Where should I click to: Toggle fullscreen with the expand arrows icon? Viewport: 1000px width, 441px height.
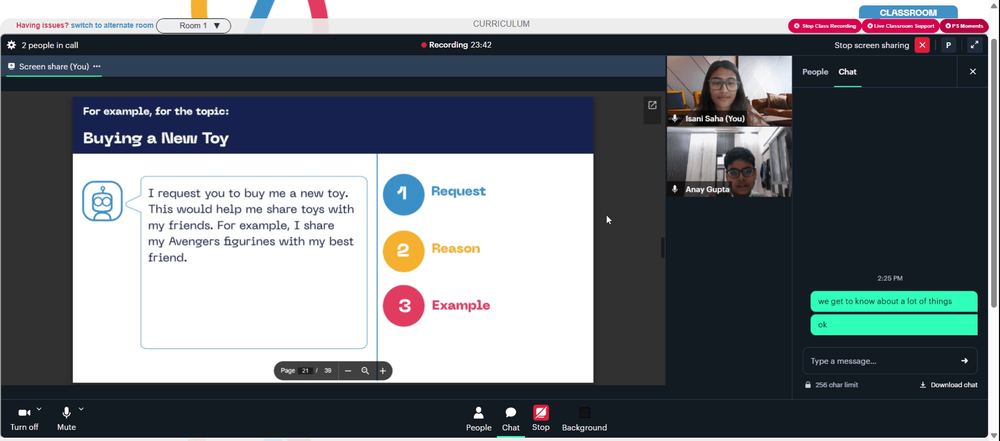pyautogui.click(x=974, y=45)
